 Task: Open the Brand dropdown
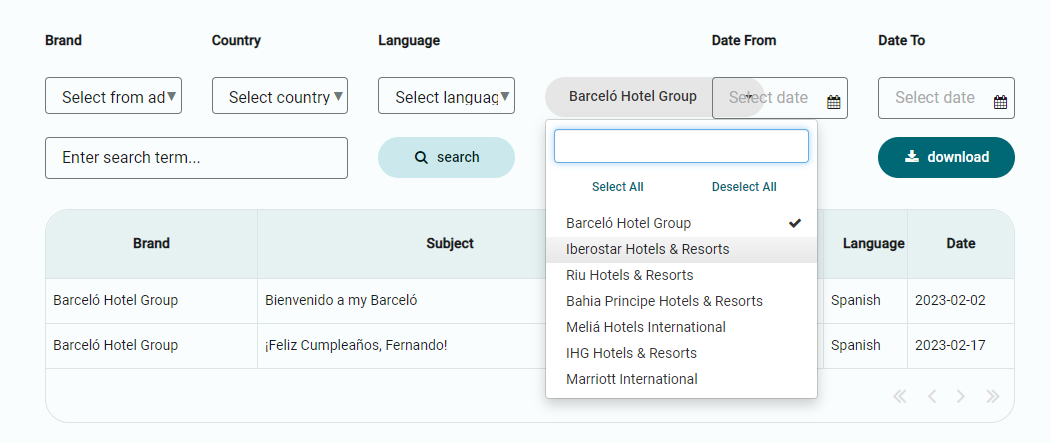click(x=113, y=95)
